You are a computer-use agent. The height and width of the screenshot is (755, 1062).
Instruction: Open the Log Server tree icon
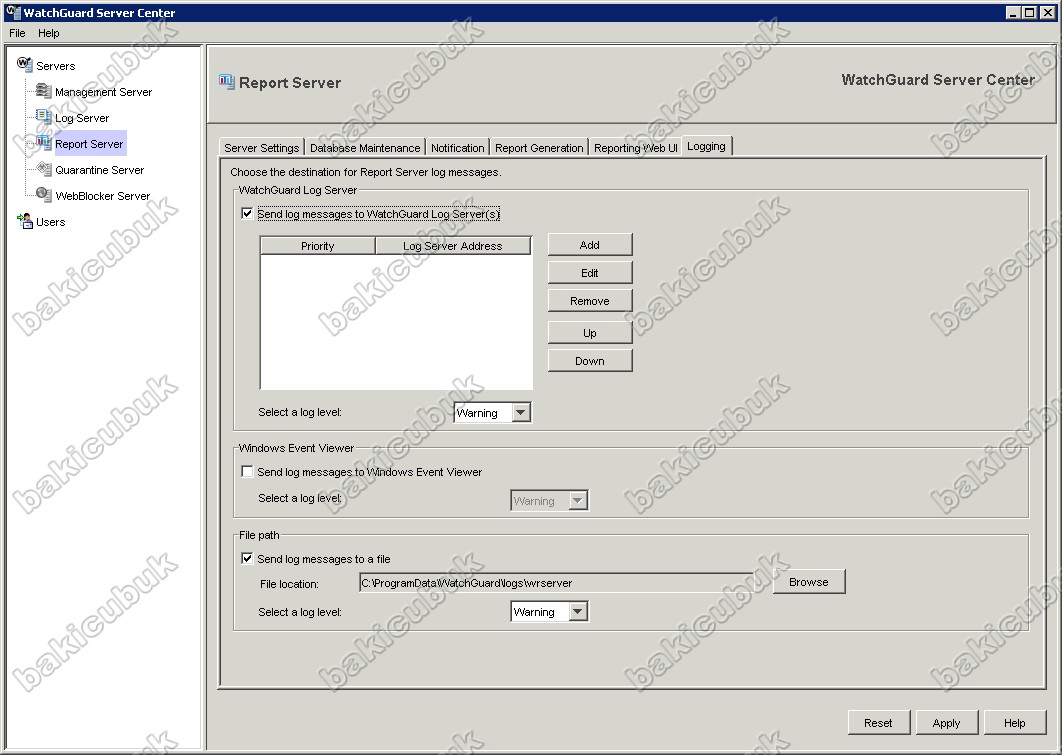pos(44,118)
